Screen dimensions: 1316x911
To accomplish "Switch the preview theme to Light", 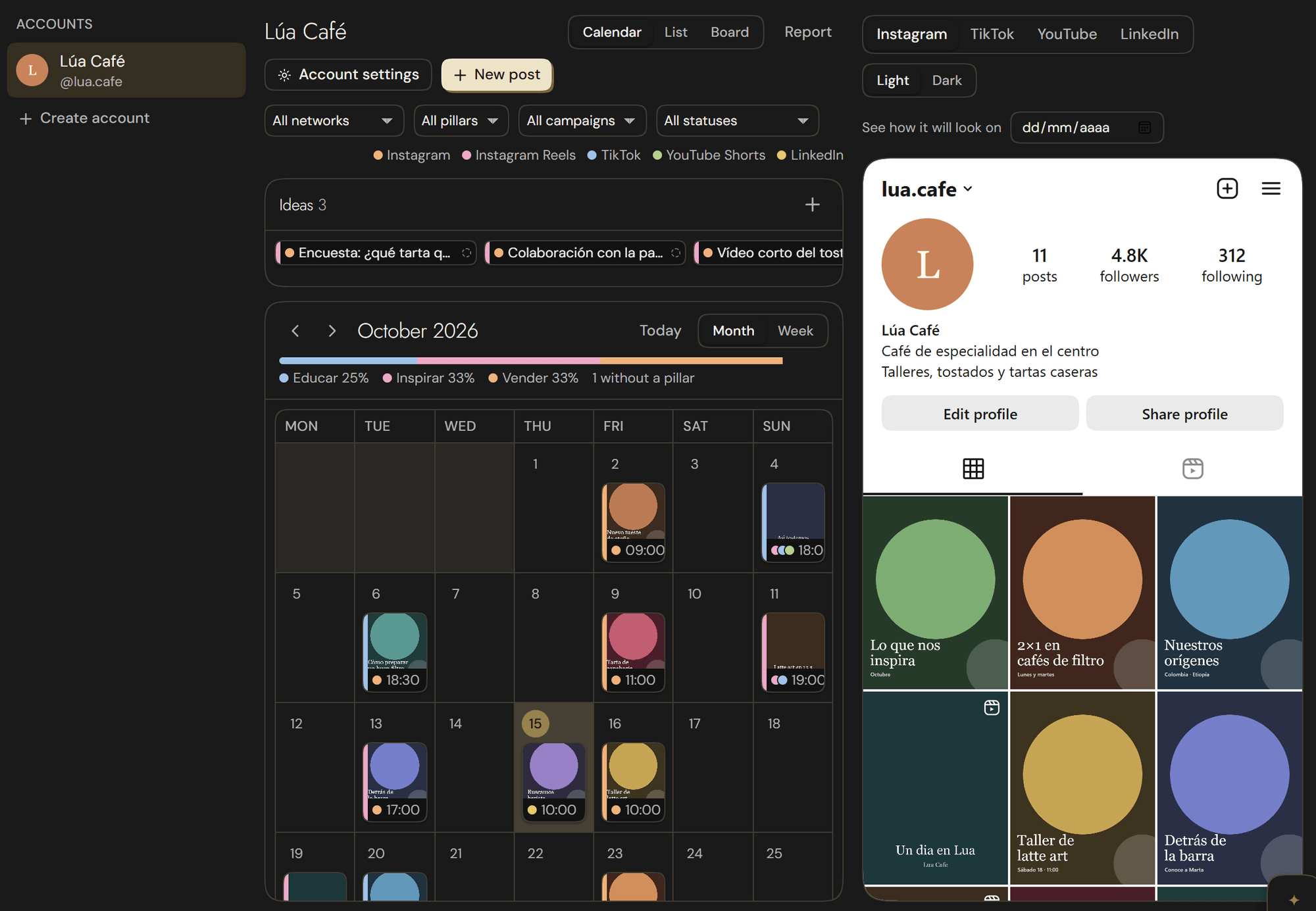I will [x=892, y=80].
